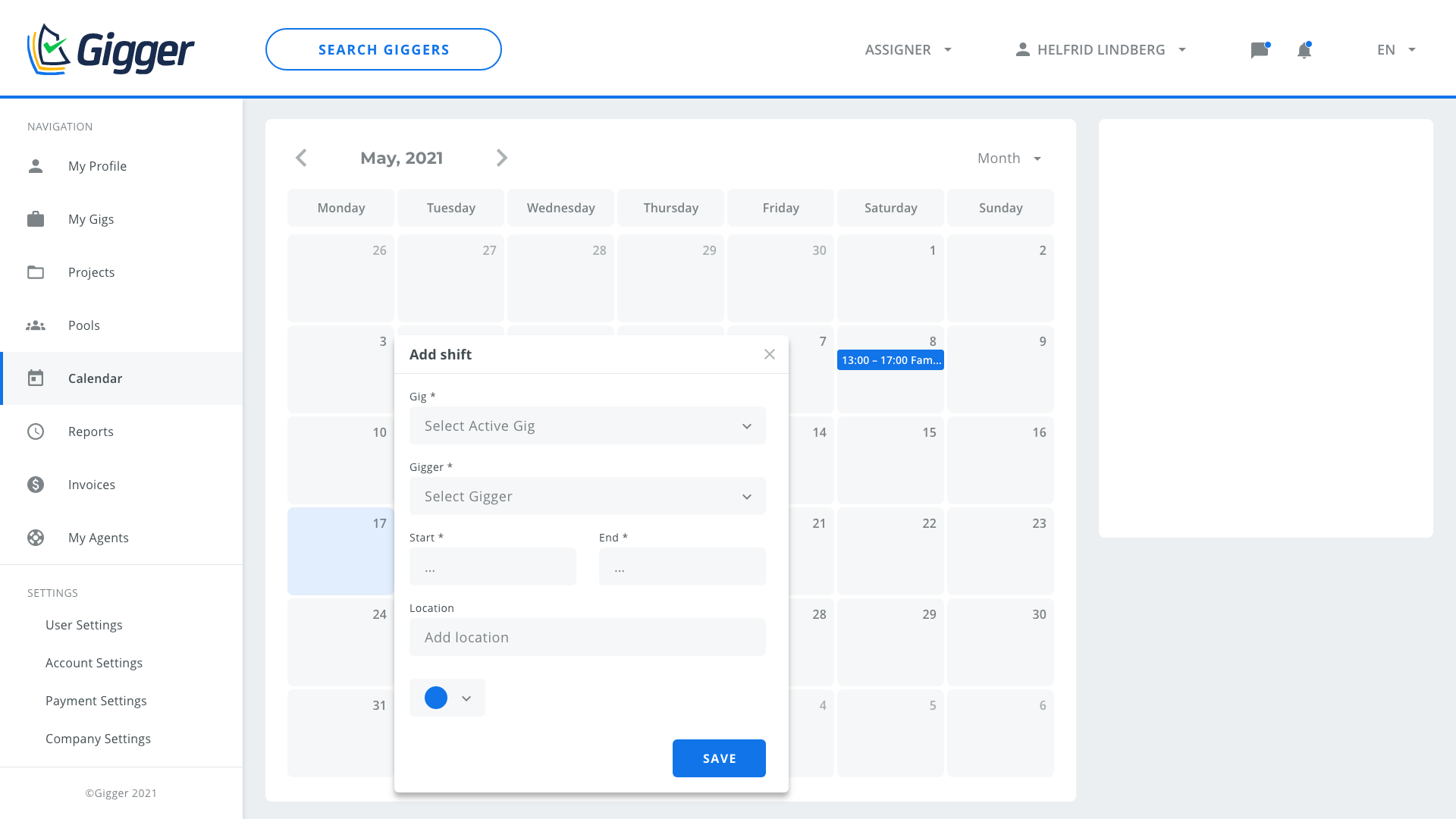Go to the Company Settings page
This screenshot has height=819, width=1456.
pos(98,739)
